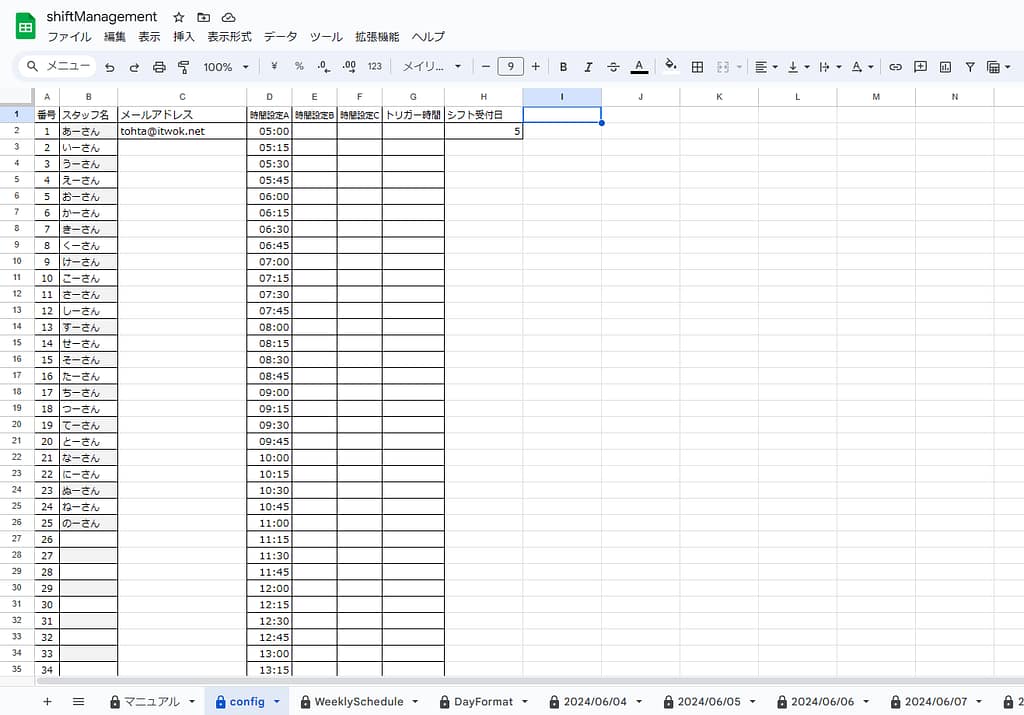Open the cell borders options
Viewport: 1024px width, 715px height.
(x=697, y=67)
